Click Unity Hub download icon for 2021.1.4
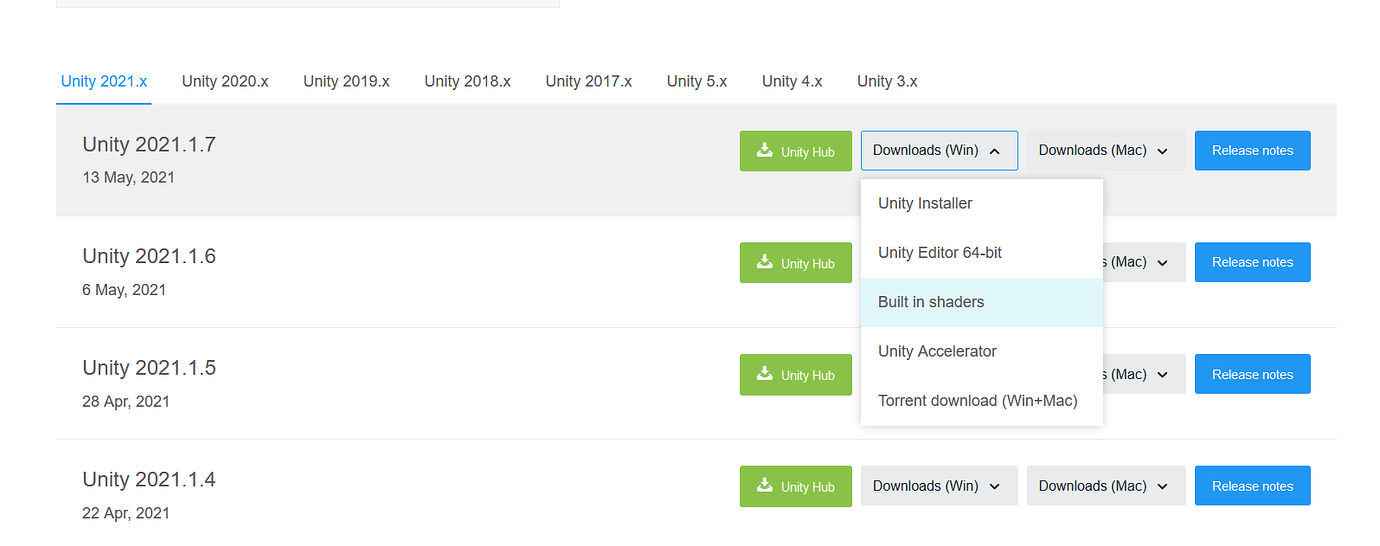The height and width of the screenshot is (546, 1380). point(765,486)
